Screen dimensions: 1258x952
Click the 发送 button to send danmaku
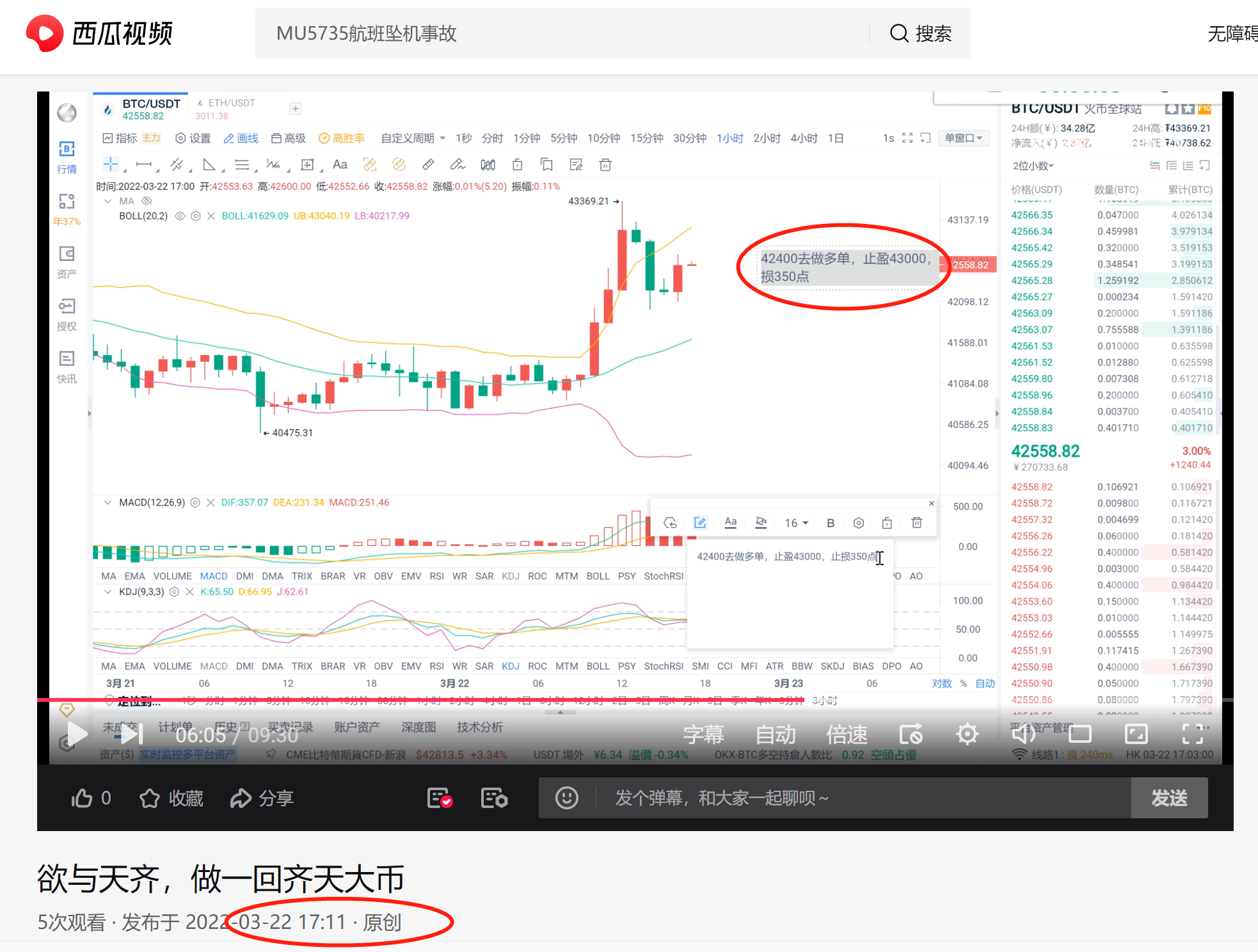click(1169, 798)
